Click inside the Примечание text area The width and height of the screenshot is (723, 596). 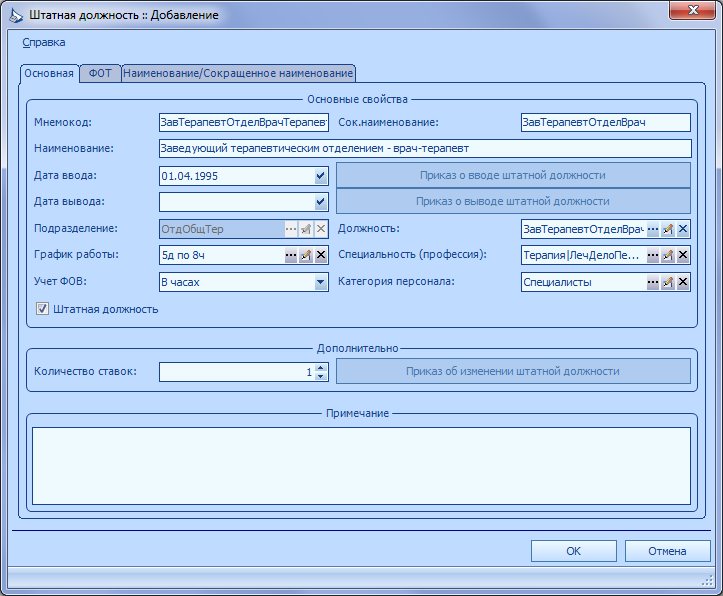pos(362,466)
